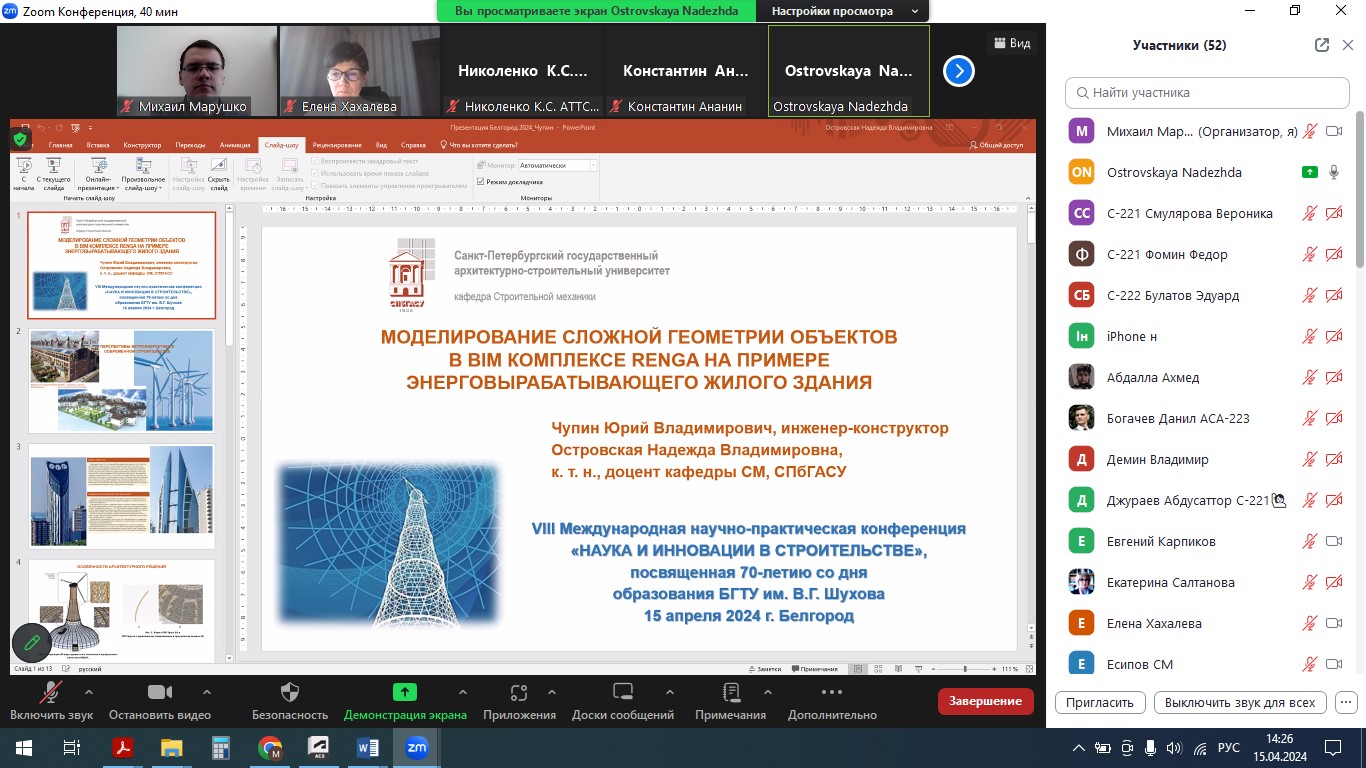Open Word from Windows taskbar

[367, 747]
